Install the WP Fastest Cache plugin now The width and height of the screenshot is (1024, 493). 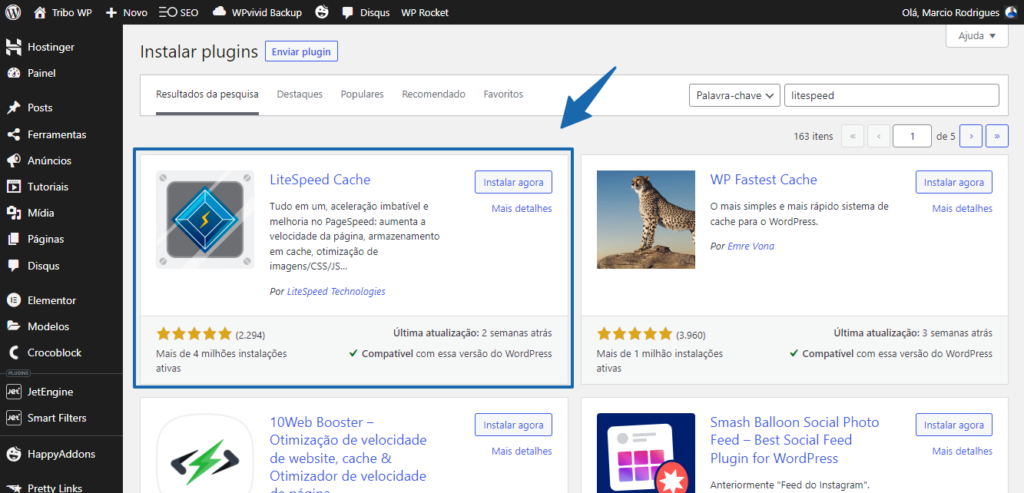(954, 182)
